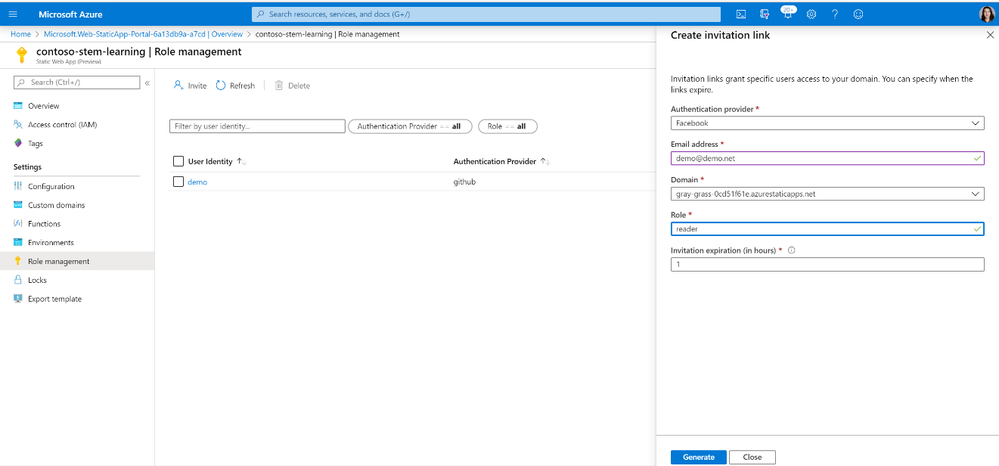Open Microsoft.Web-StaticApp-Portal Overview breadcrumb
This screenshot has height=466, width=999.
pos(143,34)
